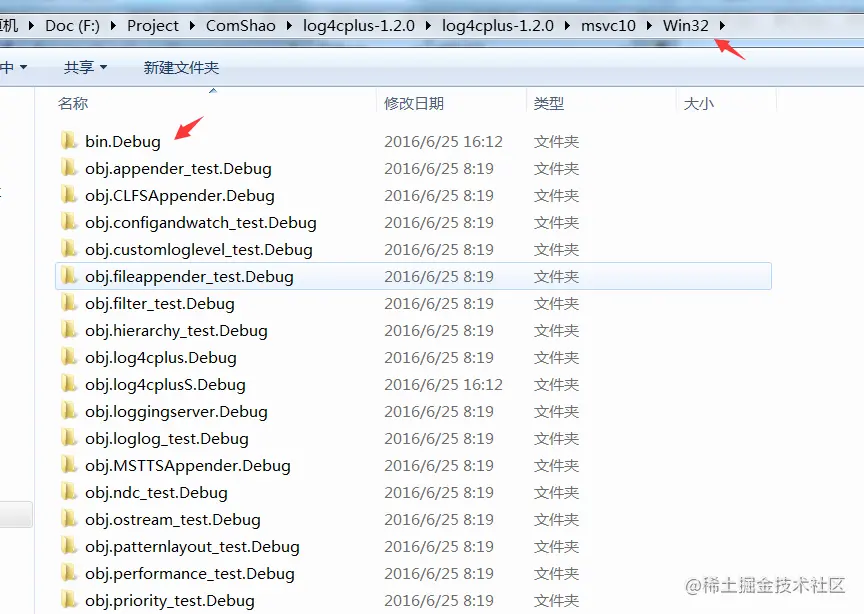
Task: Expand arrow after Win32 breadcrumb
Action: coord(722,25)
